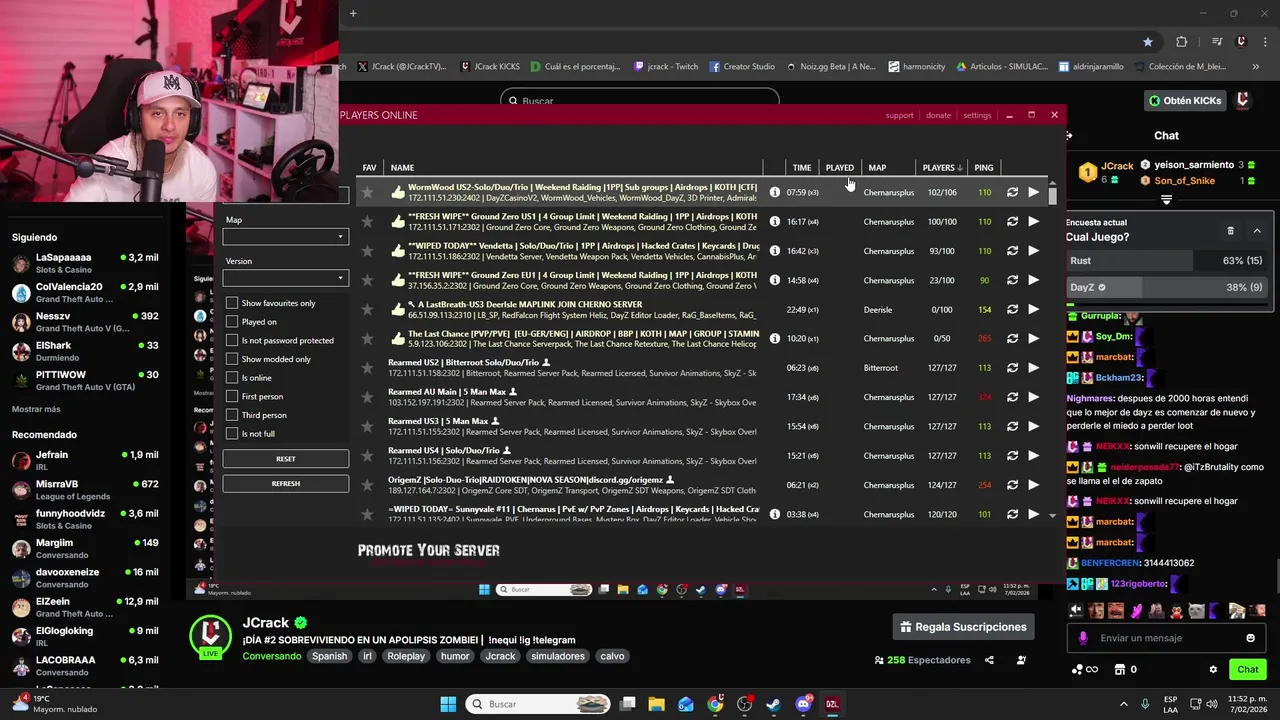Click Enviar un mensaje chat field
Screen dimensions: 1280x720
[x=1165, y=638]
